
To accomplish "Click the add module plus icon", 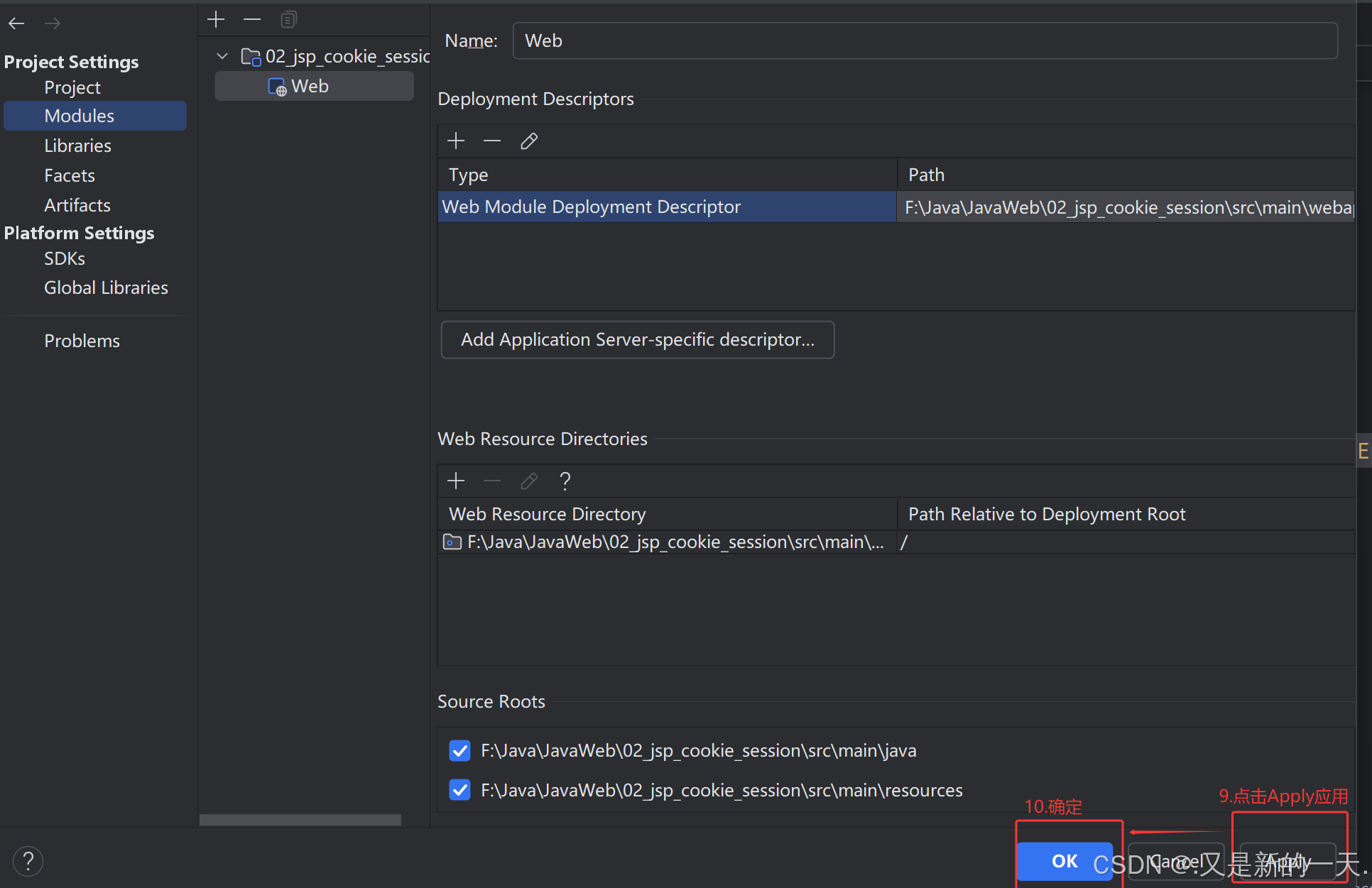I will (216, 19).
